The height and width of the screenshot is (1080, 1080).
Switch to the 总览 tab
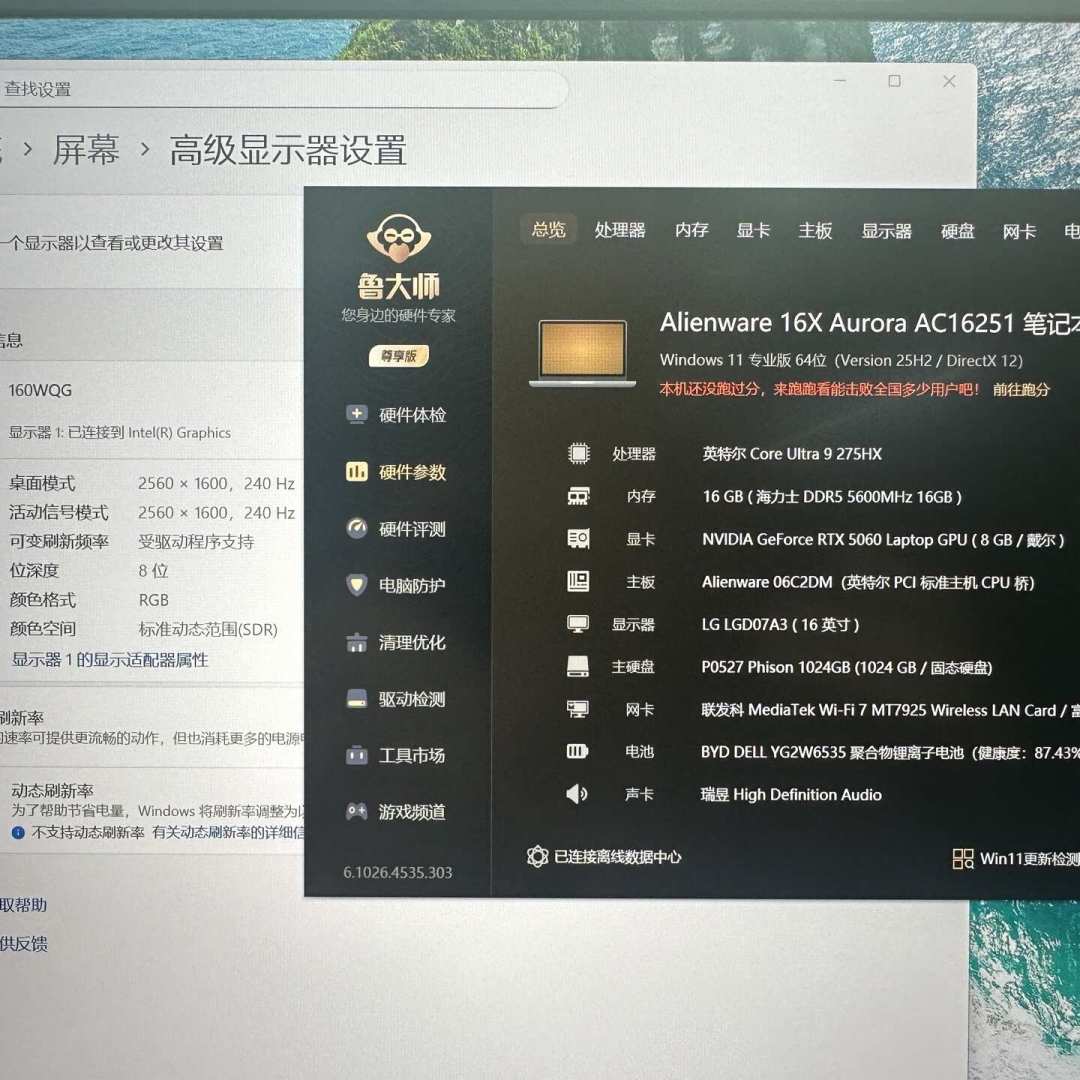[x=548, y=229]
